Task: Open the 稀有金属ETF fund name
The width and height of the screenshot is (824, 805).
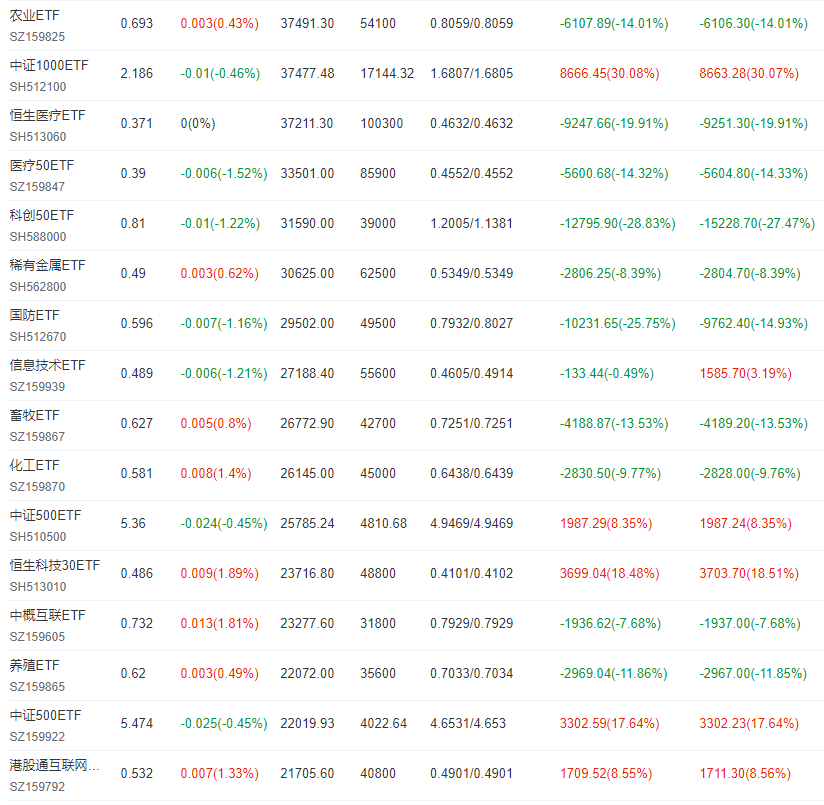Action: 47,265
